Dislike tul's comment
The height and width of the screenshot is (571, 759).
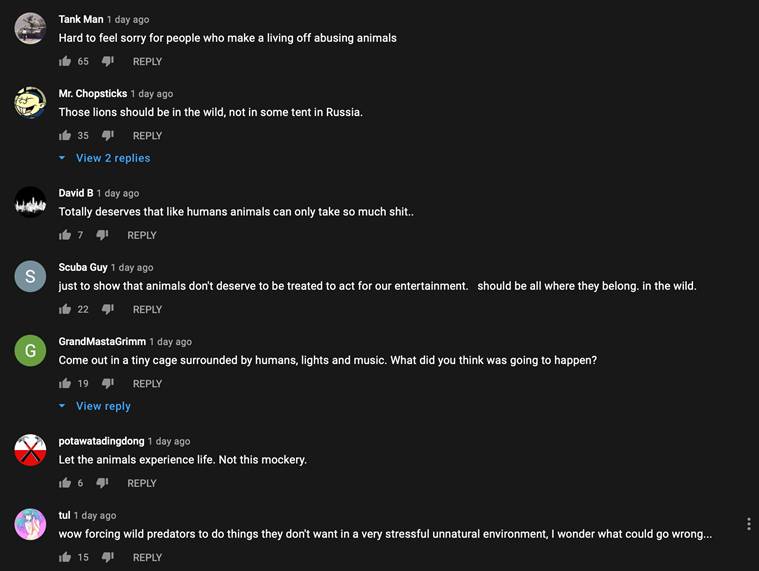click(x=108, y=558)
